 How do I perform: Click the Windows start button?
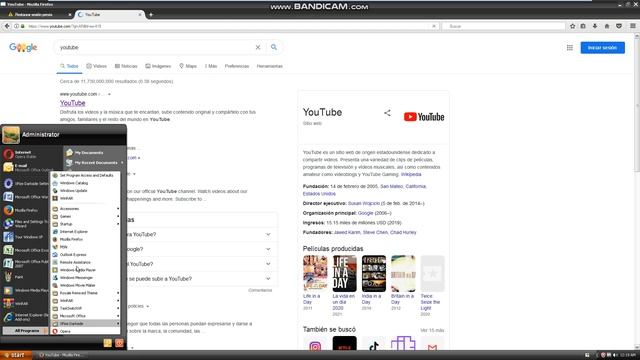point(16,355)
